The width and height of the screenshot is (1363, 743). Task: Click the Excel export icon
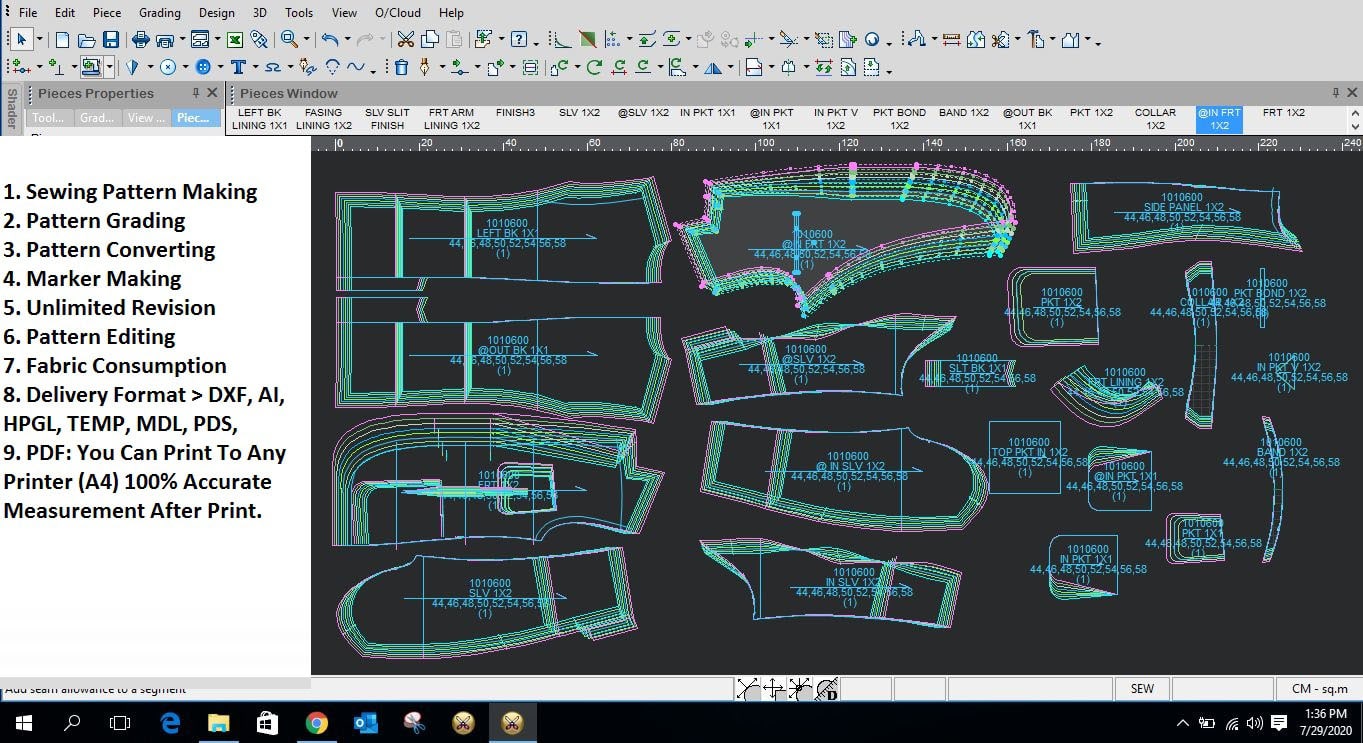(x=235, y=39)
